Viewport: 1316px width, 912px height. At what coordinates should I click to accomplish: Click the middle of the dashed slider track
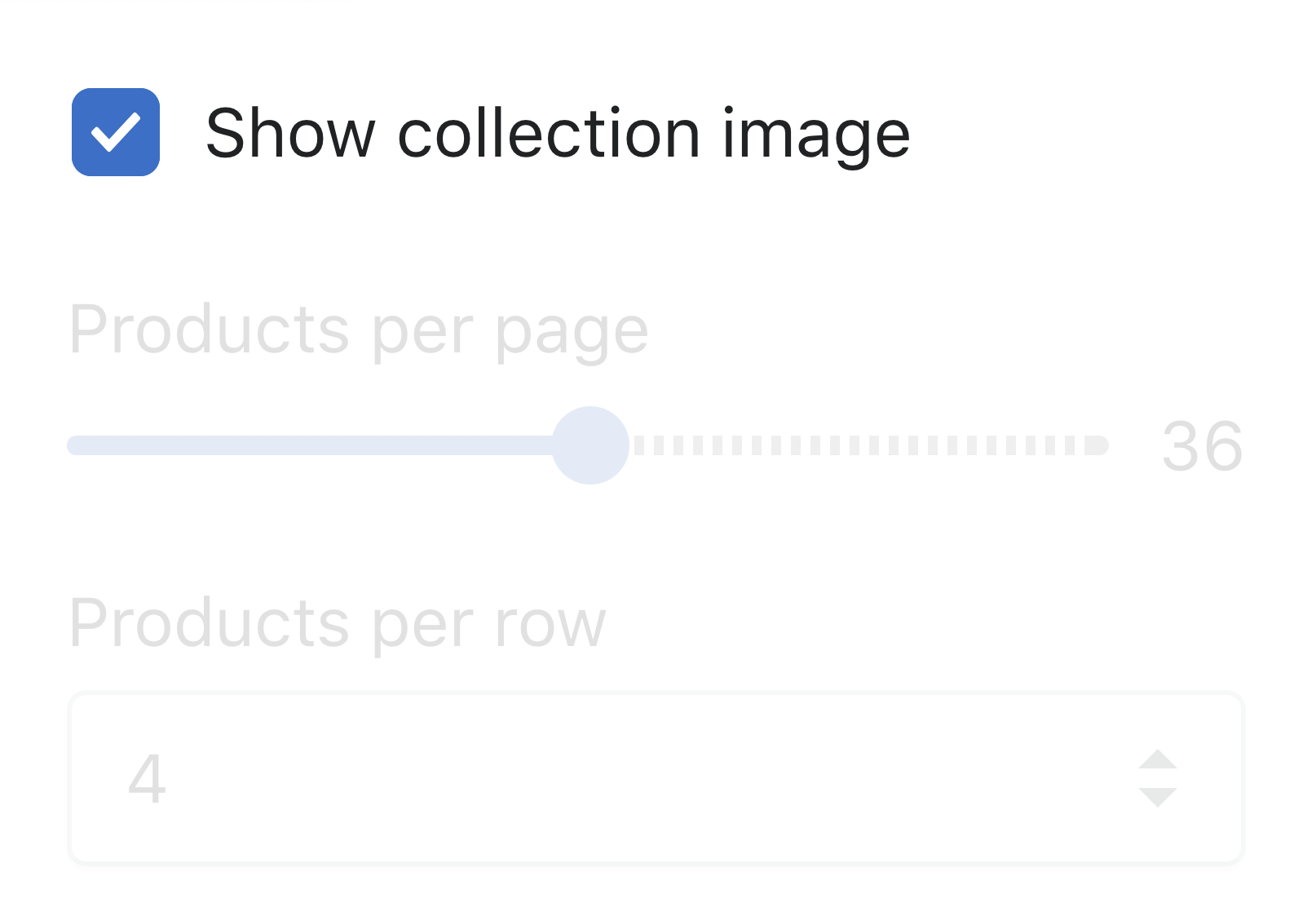[x=871, y=445]
